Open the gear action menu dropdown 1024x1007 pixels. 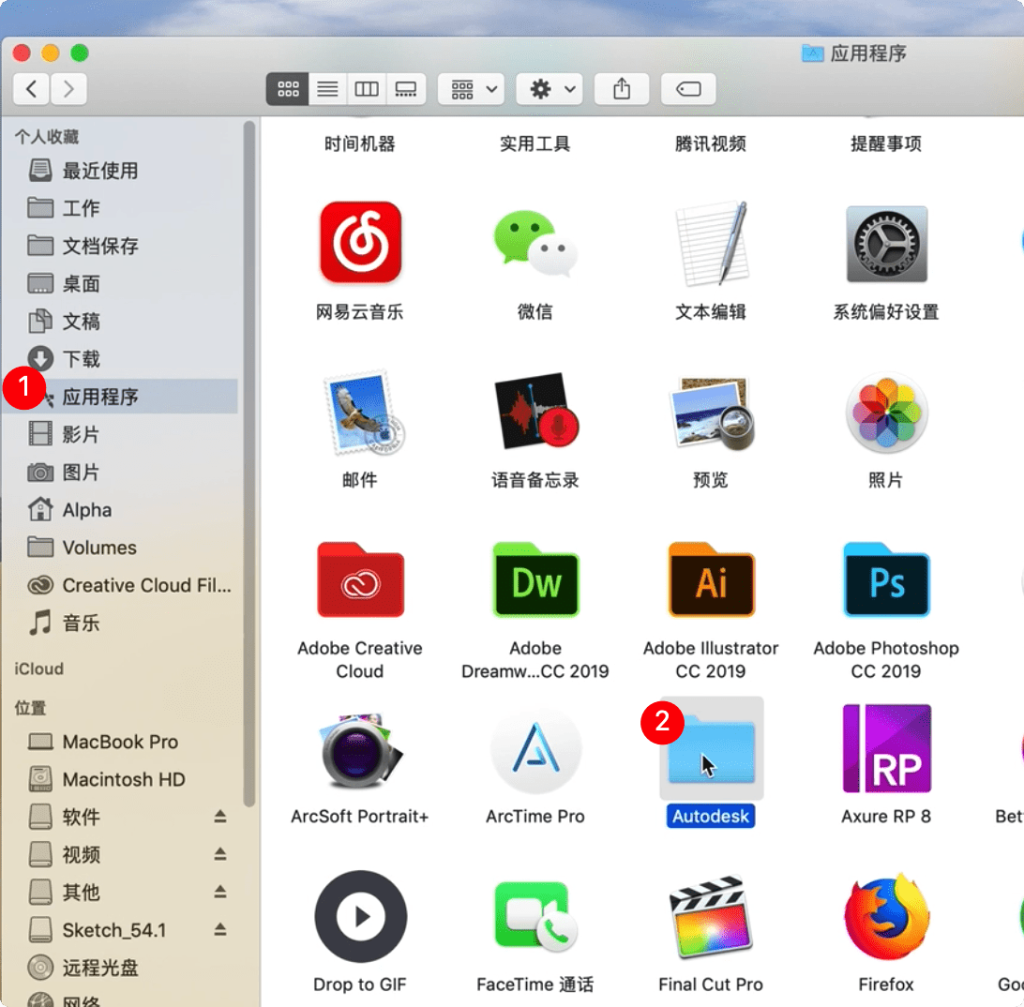[549, 89]
